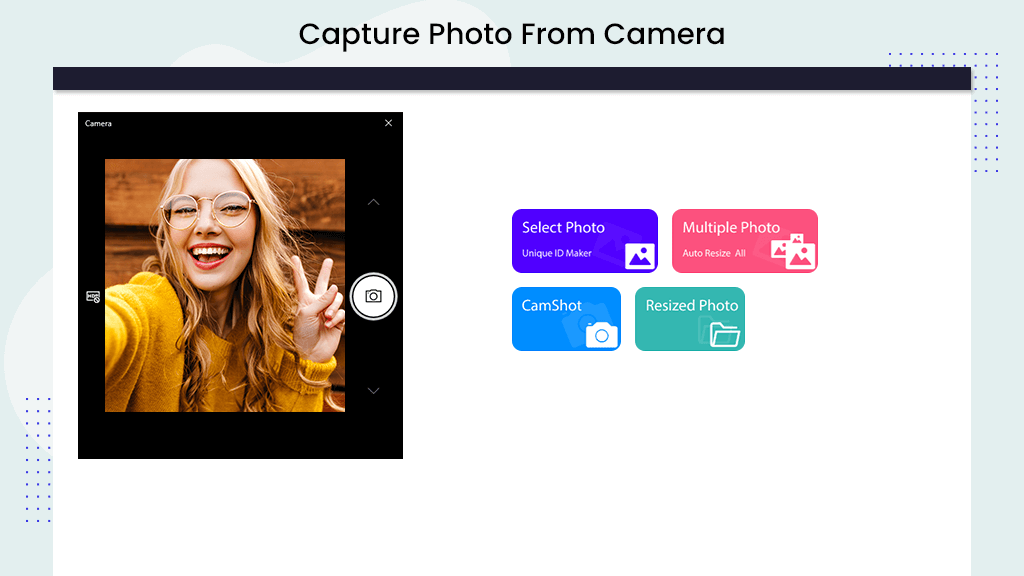This screenshot has width=1024, height=576.
Task: Open the Resized Photo folder tile
Action: point(690,319)
